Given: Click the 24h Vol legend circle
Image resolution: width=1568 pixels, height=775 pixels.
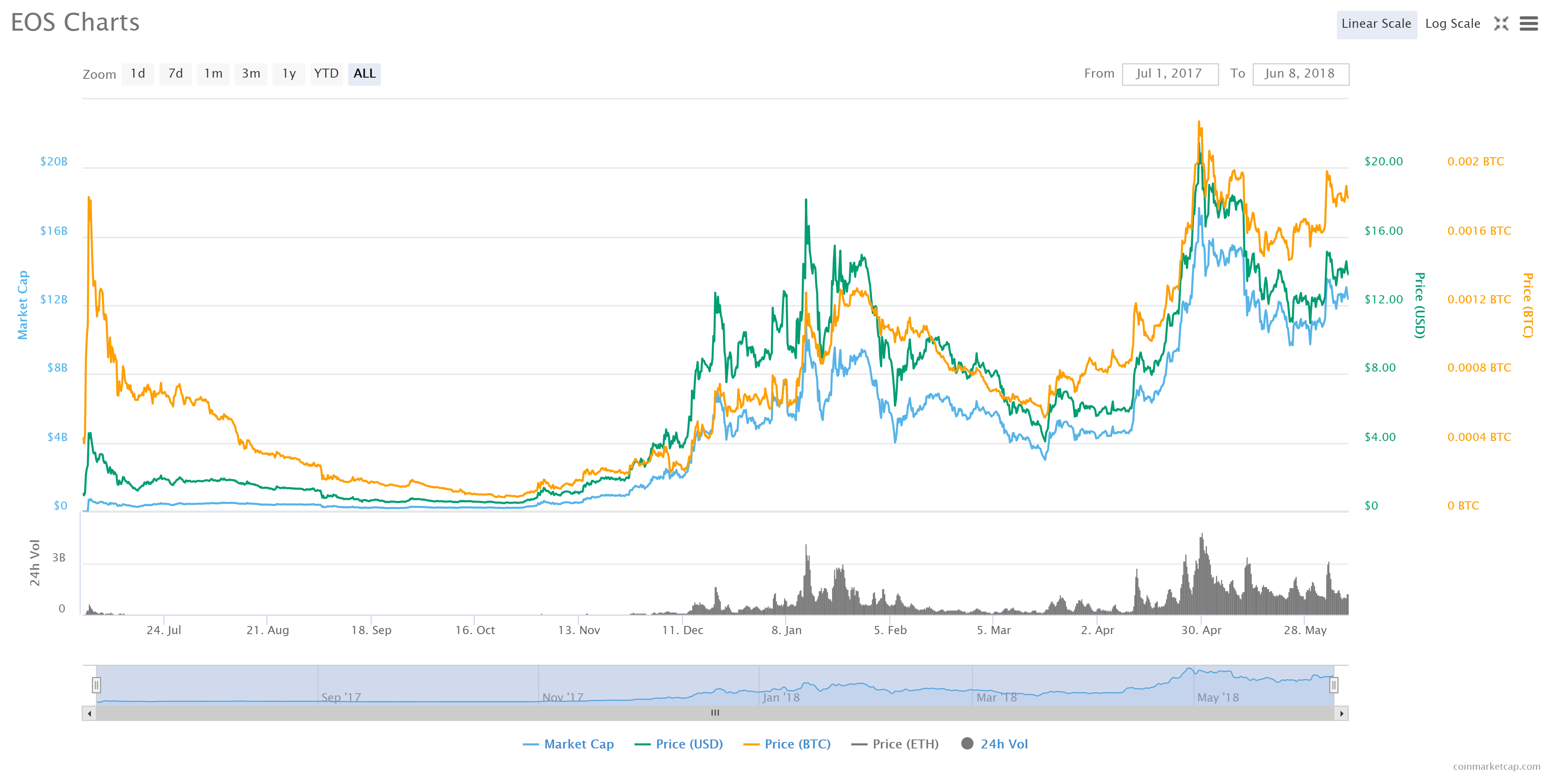Looking at the screenshot, I should click(x=967, y=743).
